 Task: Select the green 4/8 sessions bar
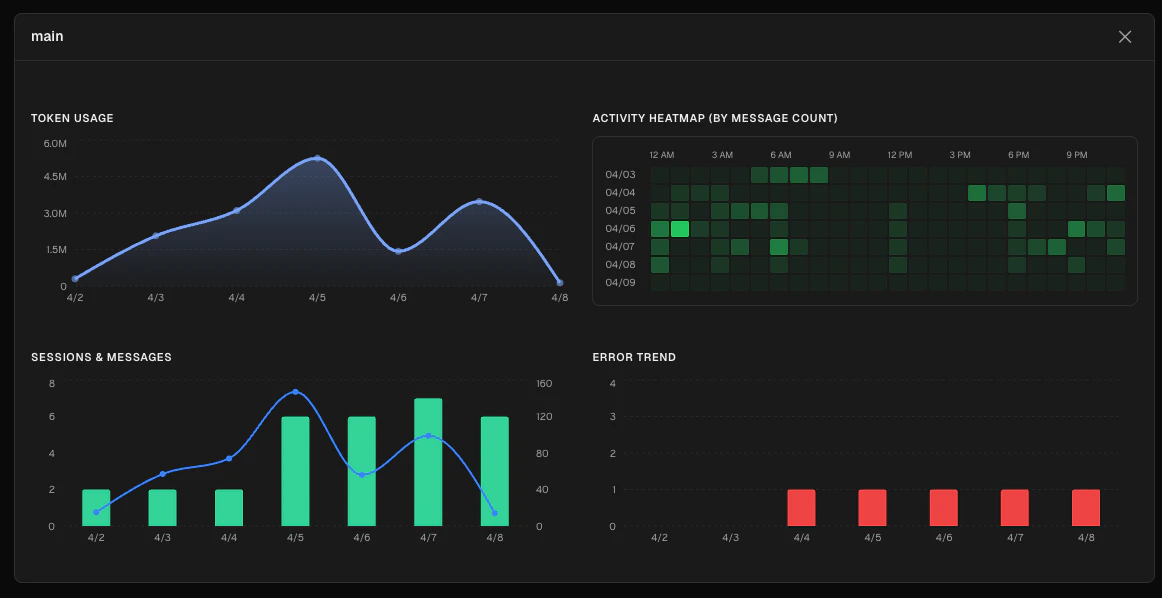pyautogui.click(x=494, y=471)
